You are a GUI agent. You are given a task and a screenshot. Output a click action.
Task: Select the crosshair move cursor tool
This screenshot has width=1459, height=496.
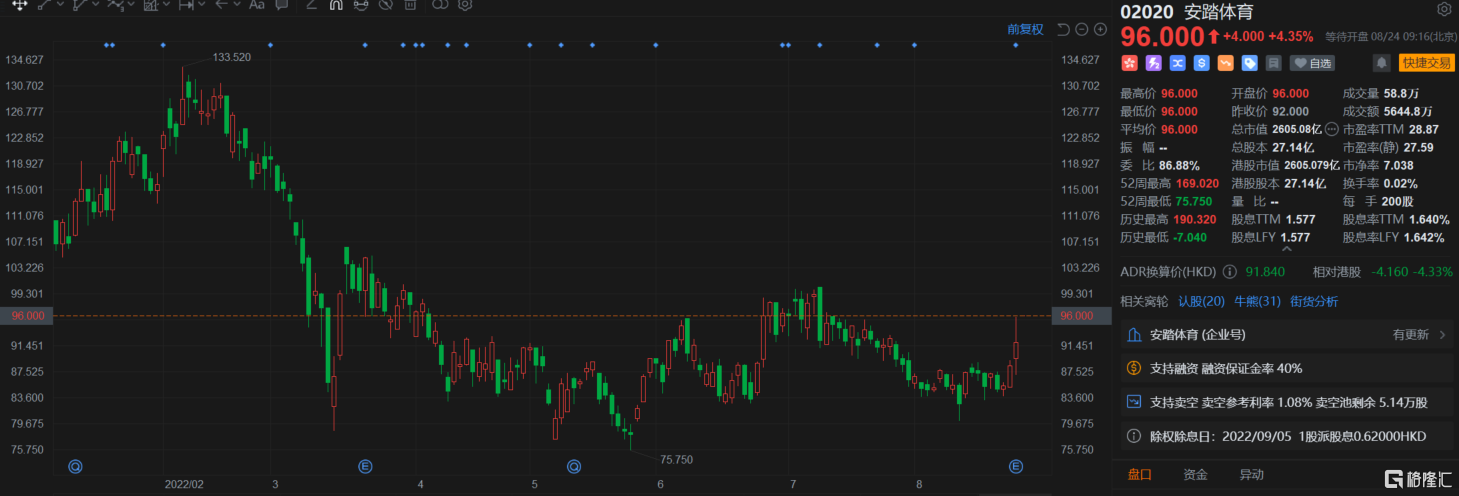pyautogui.click(x=19, y=4)
